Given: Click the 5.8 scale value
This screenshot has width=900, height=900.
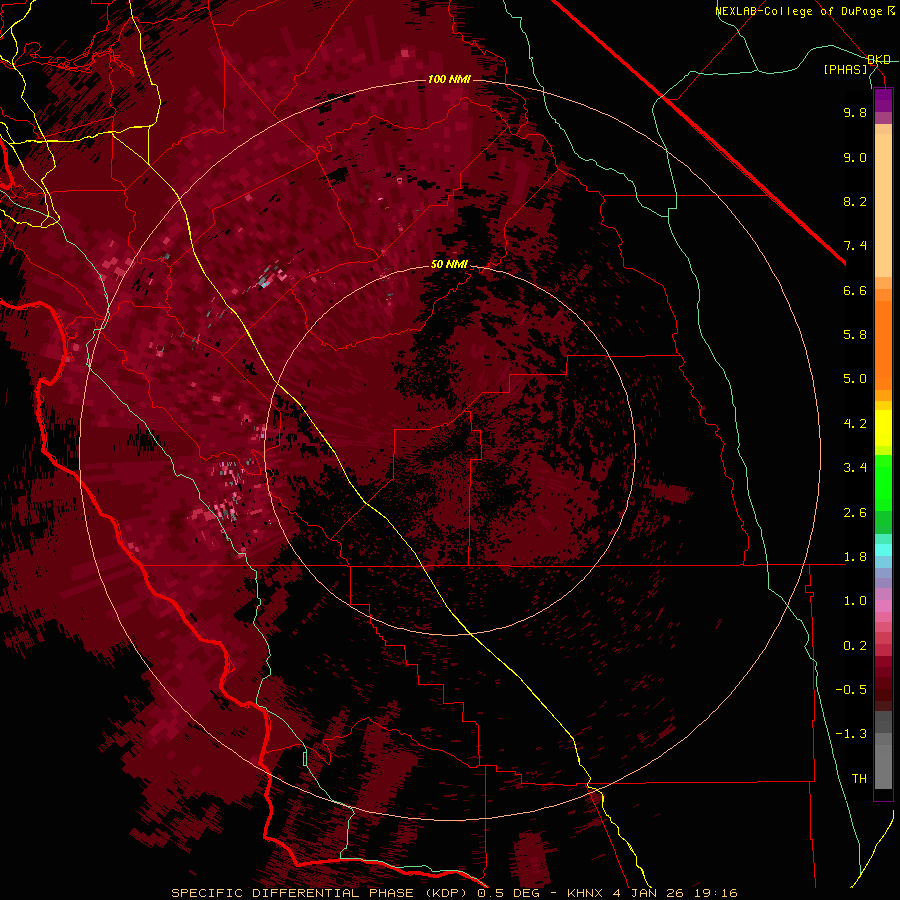Looking at the screenshot, I should [x=855, y=335].
